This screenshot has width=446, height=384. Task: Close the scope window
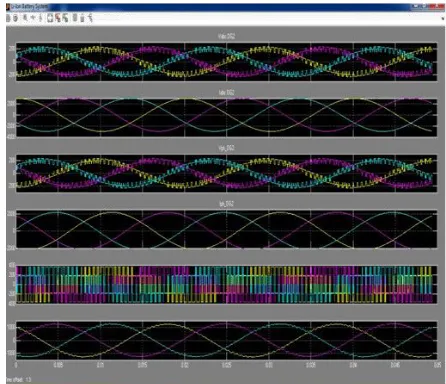point(437,6)
